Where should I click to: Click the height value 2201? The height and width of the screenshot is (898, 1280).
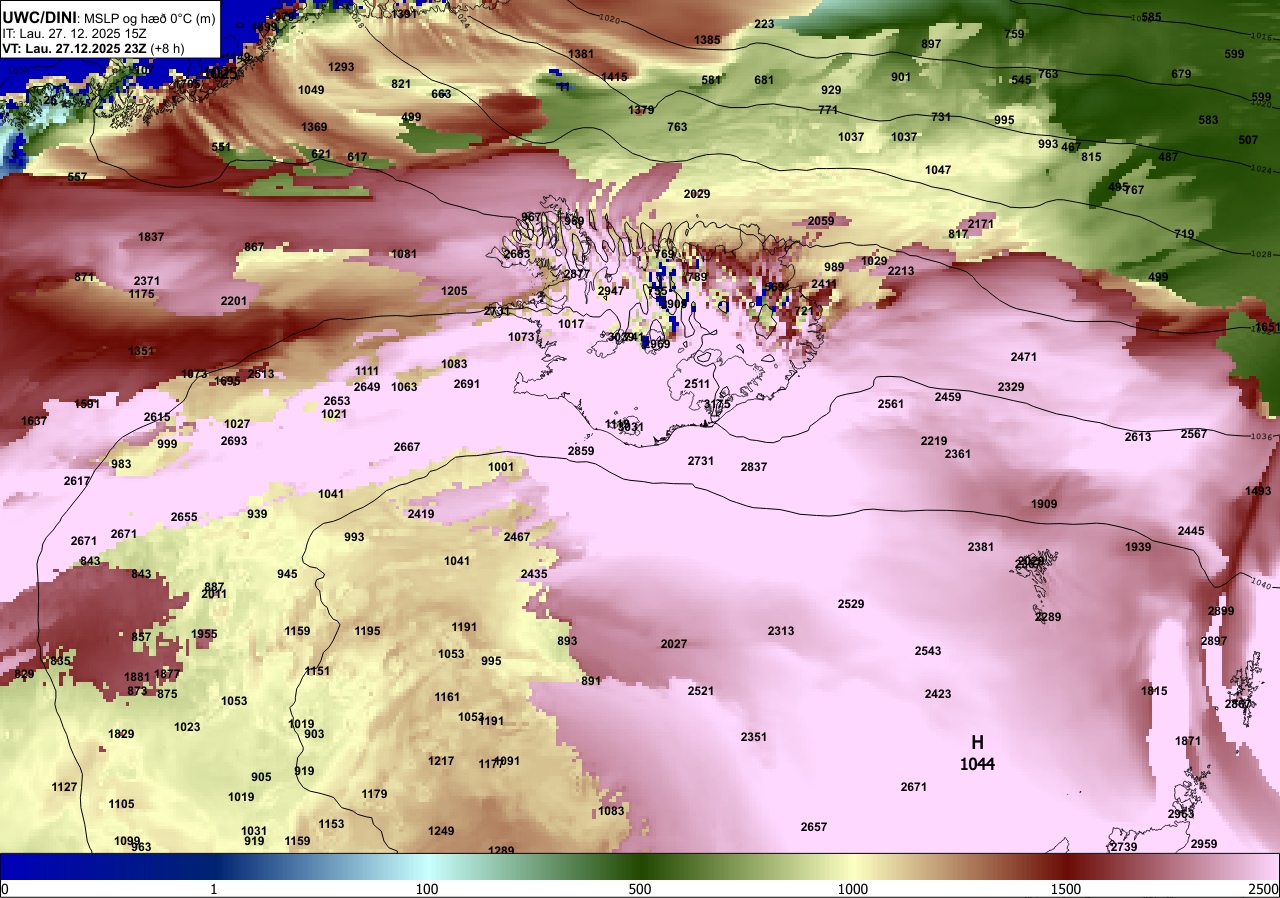pos(234,301)
